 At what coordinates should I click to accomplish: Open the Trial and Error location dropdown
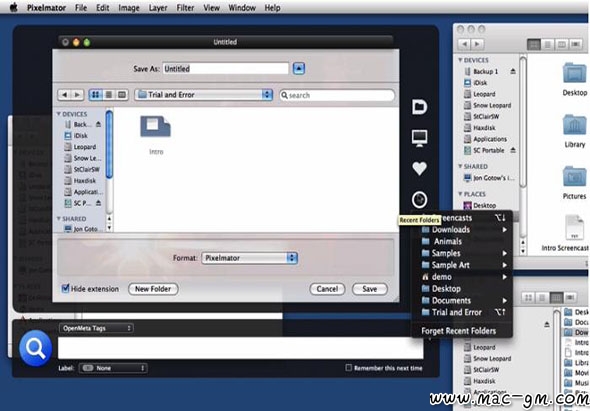coord(204,94)
